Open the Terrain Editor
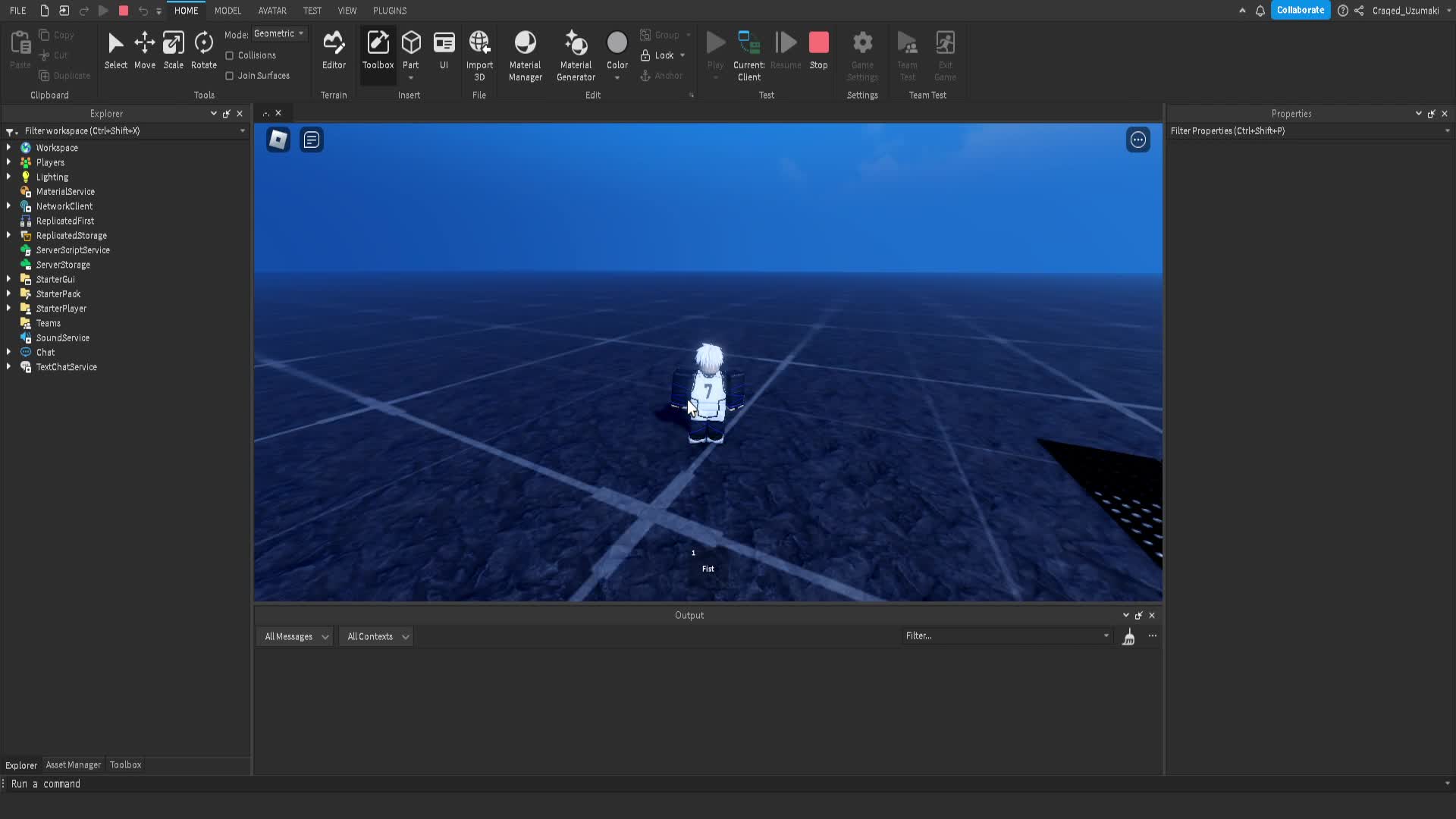The width and height of the screenshot is (1456, 819). [334, 43]
